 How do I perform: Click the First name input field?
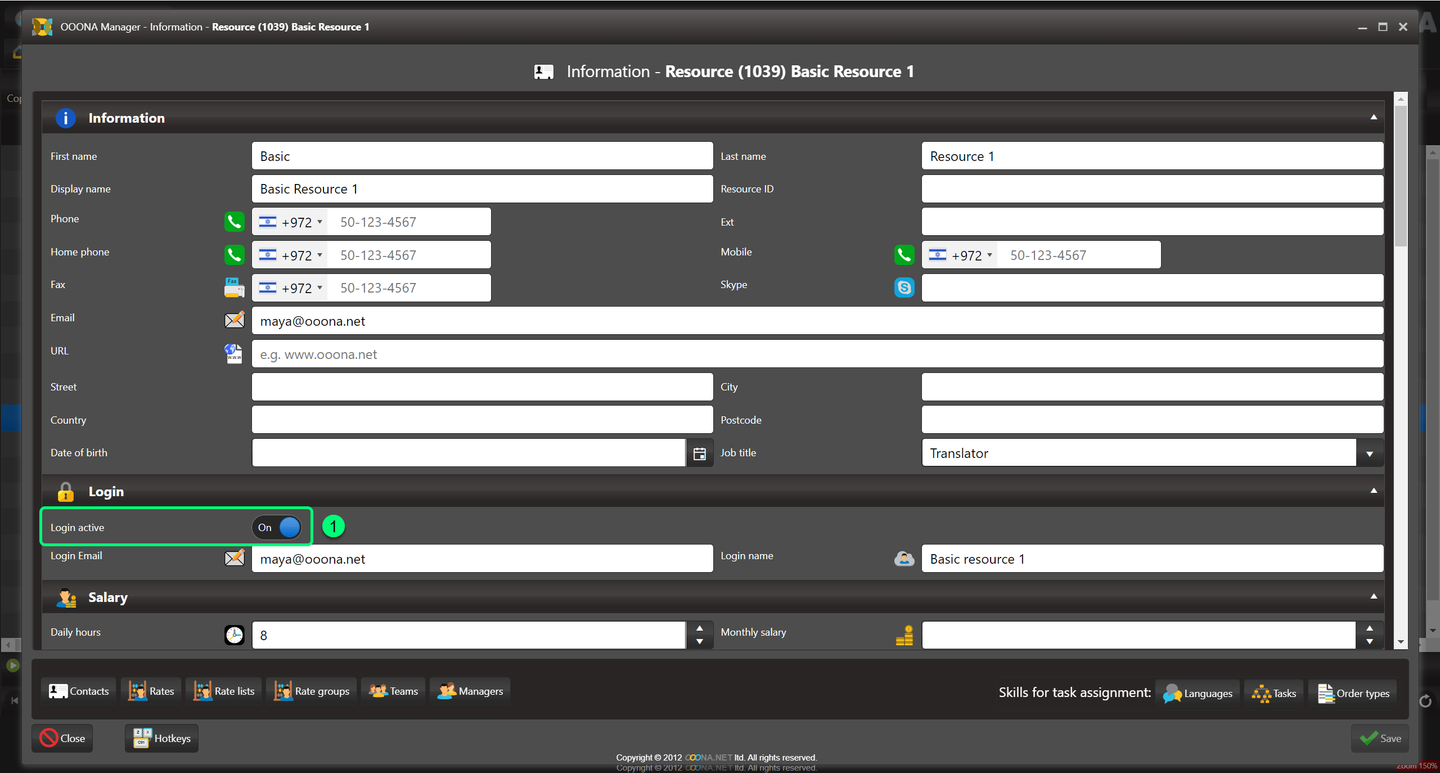click(x=482, y=156)
